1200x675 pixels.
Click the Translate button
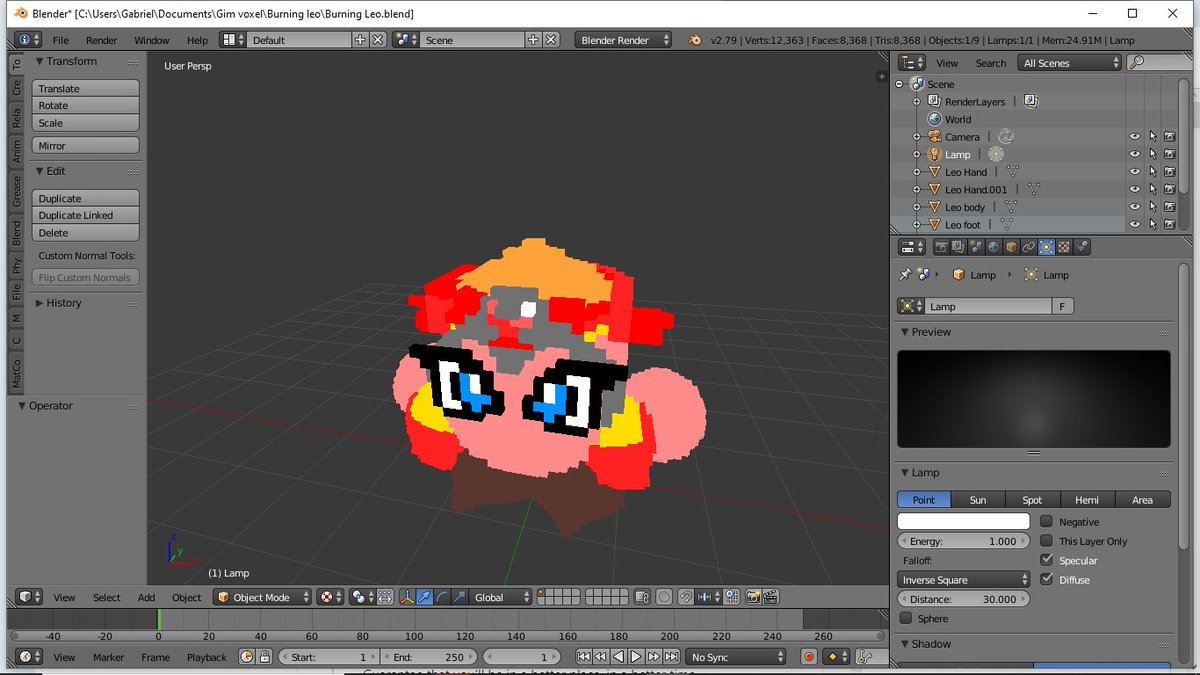[86, 89]
